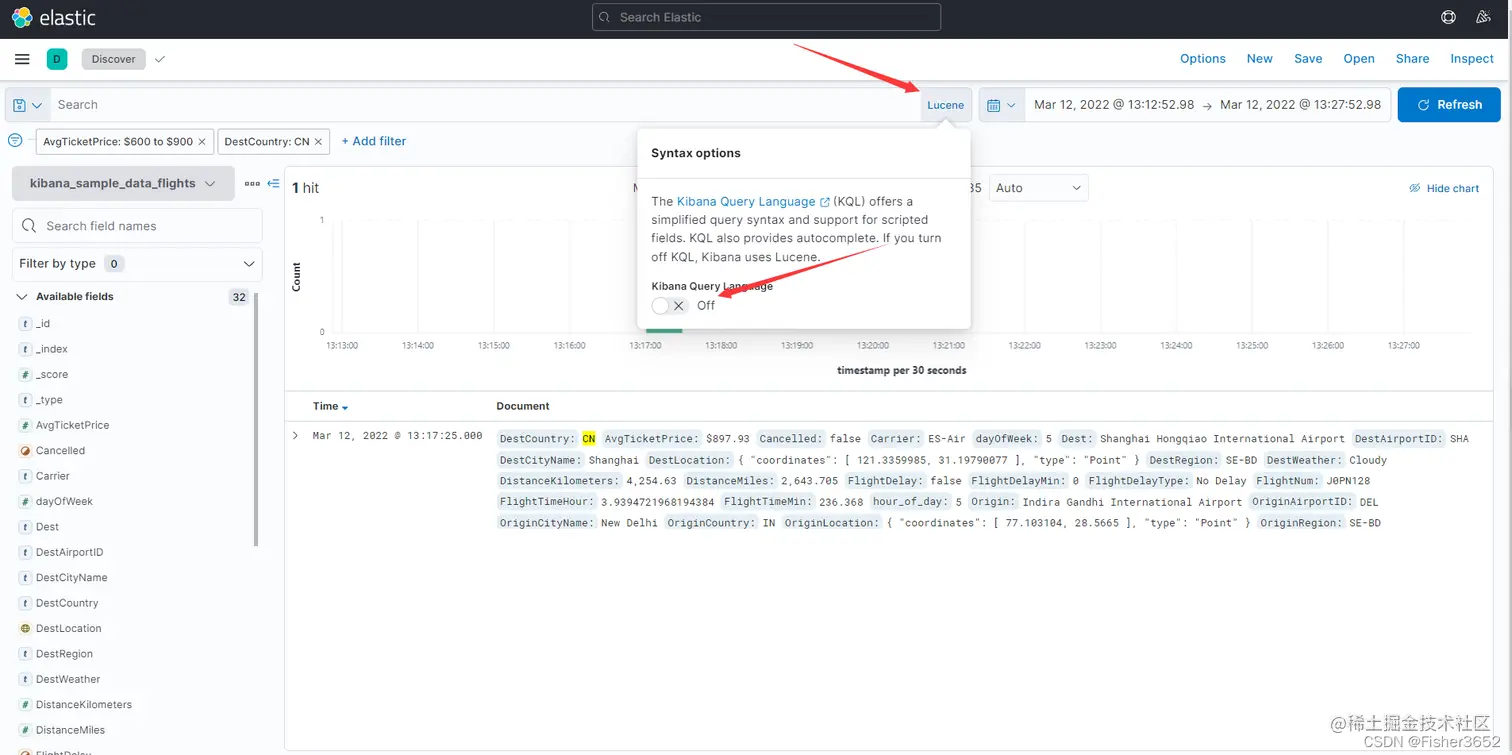Click the AvgTicketPrice number type icon
This screenshot has width=1512, height=755.
[25, 425]
